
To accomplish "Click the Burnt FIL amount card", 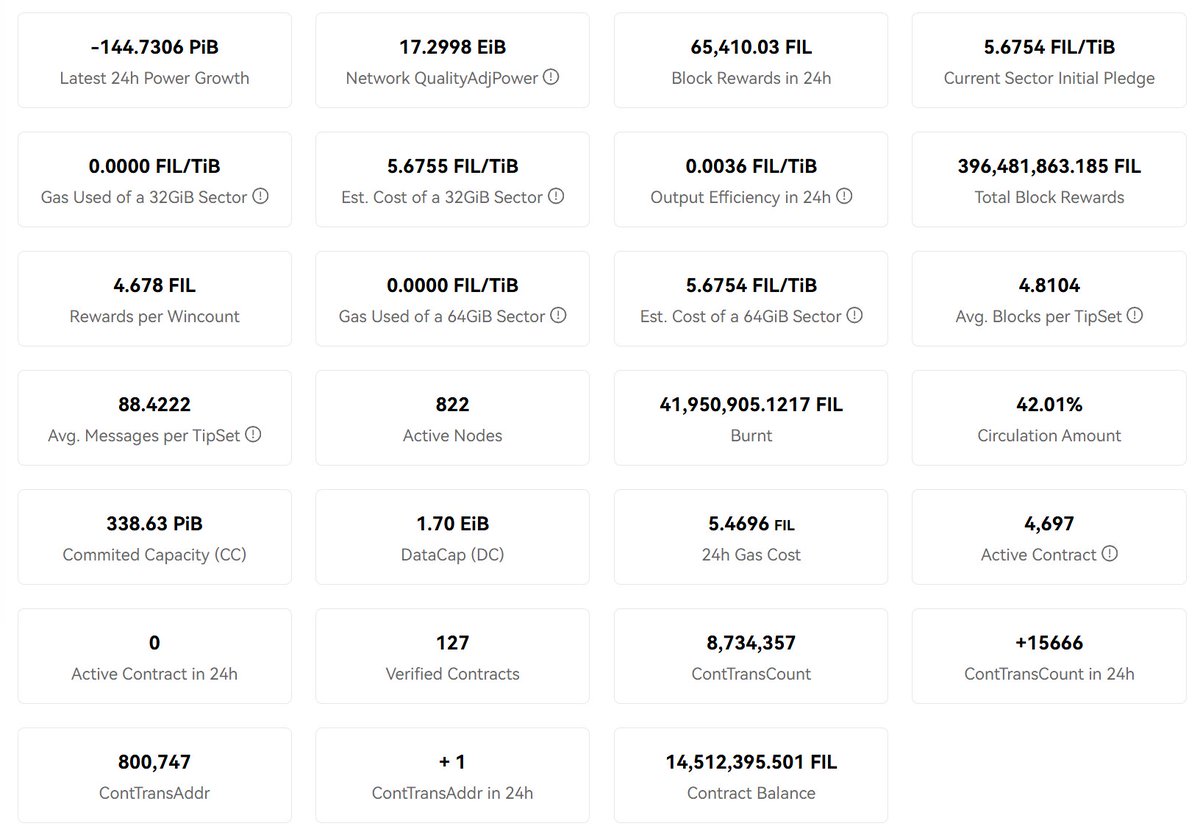I will click(750, 417).
